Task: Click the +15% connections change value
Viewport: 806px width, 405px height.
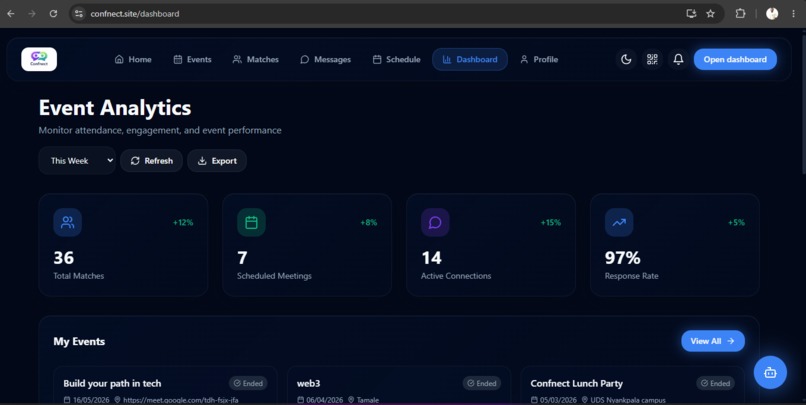Action: pyautogui.click(x=551, y=223)
